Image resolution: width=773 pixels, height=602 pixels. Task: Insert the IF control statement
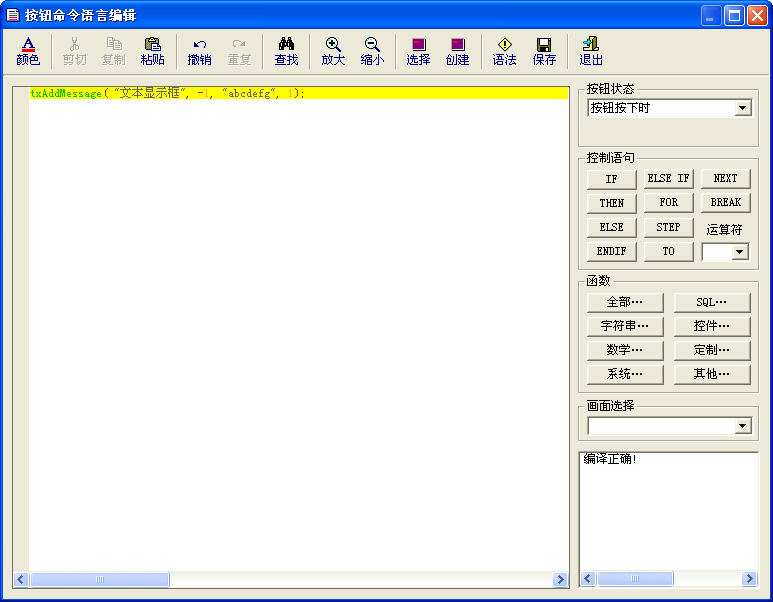(611, 179)
